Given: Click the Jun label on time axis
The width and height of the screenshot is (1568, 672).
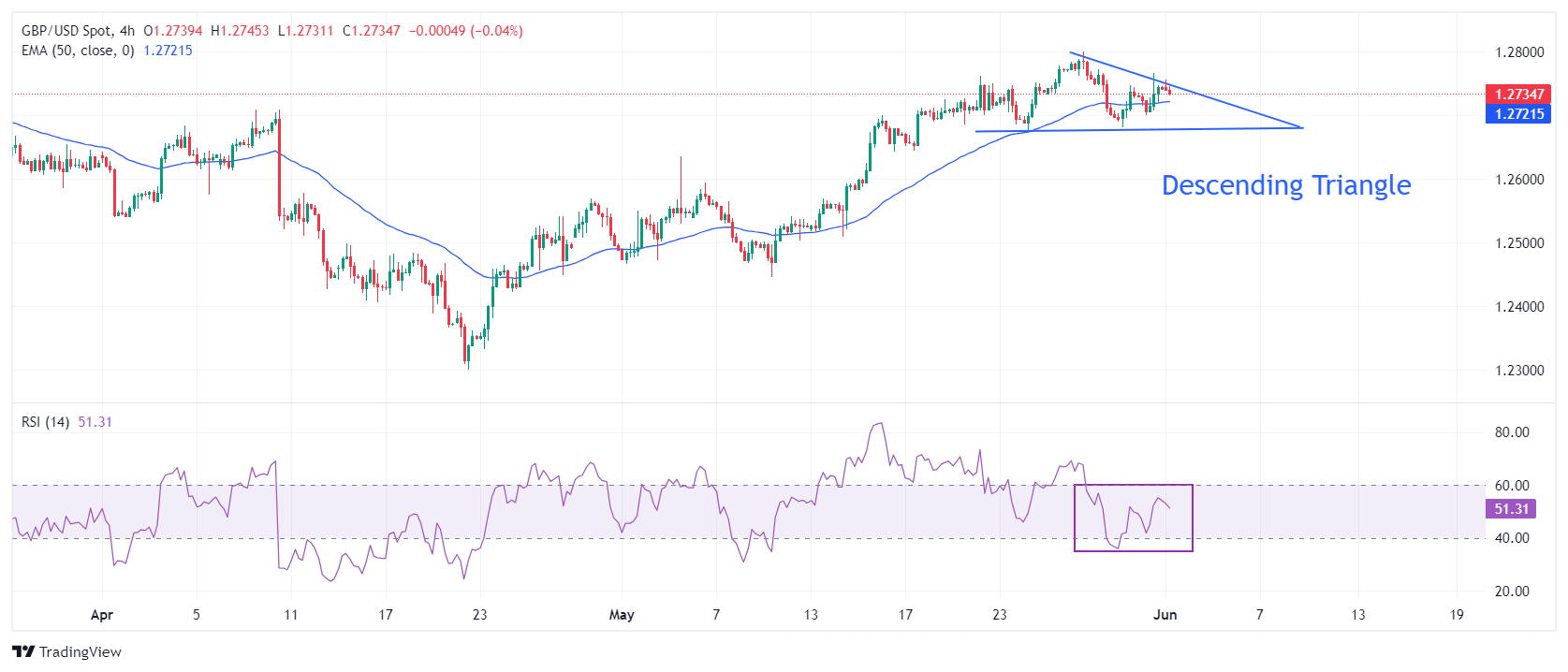Looking at the screenshot, I should click(x=1165, y=615).
